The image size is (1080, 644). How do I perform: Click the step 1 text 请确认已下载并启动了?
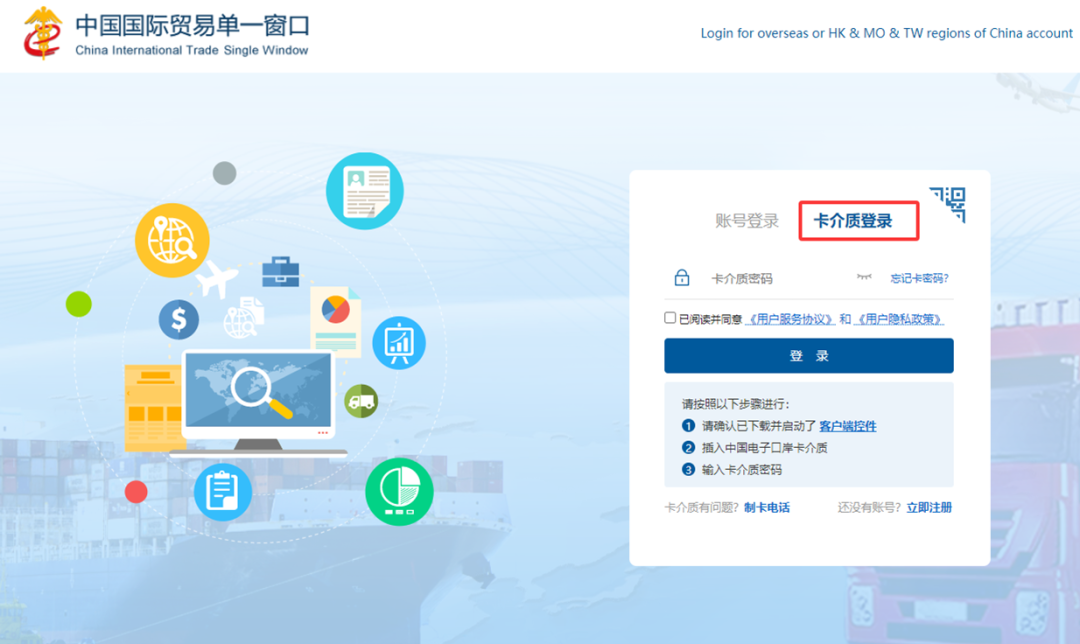759,426
